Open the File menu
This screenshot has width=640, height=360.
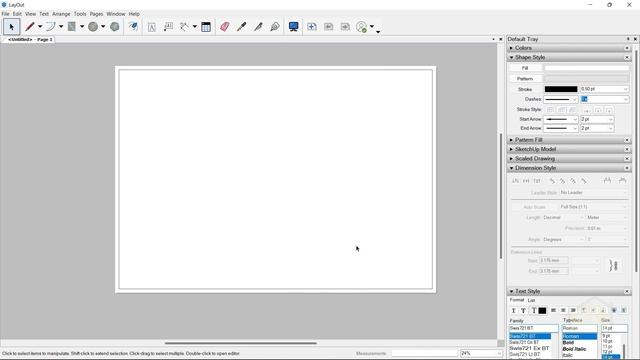point(5,14)
